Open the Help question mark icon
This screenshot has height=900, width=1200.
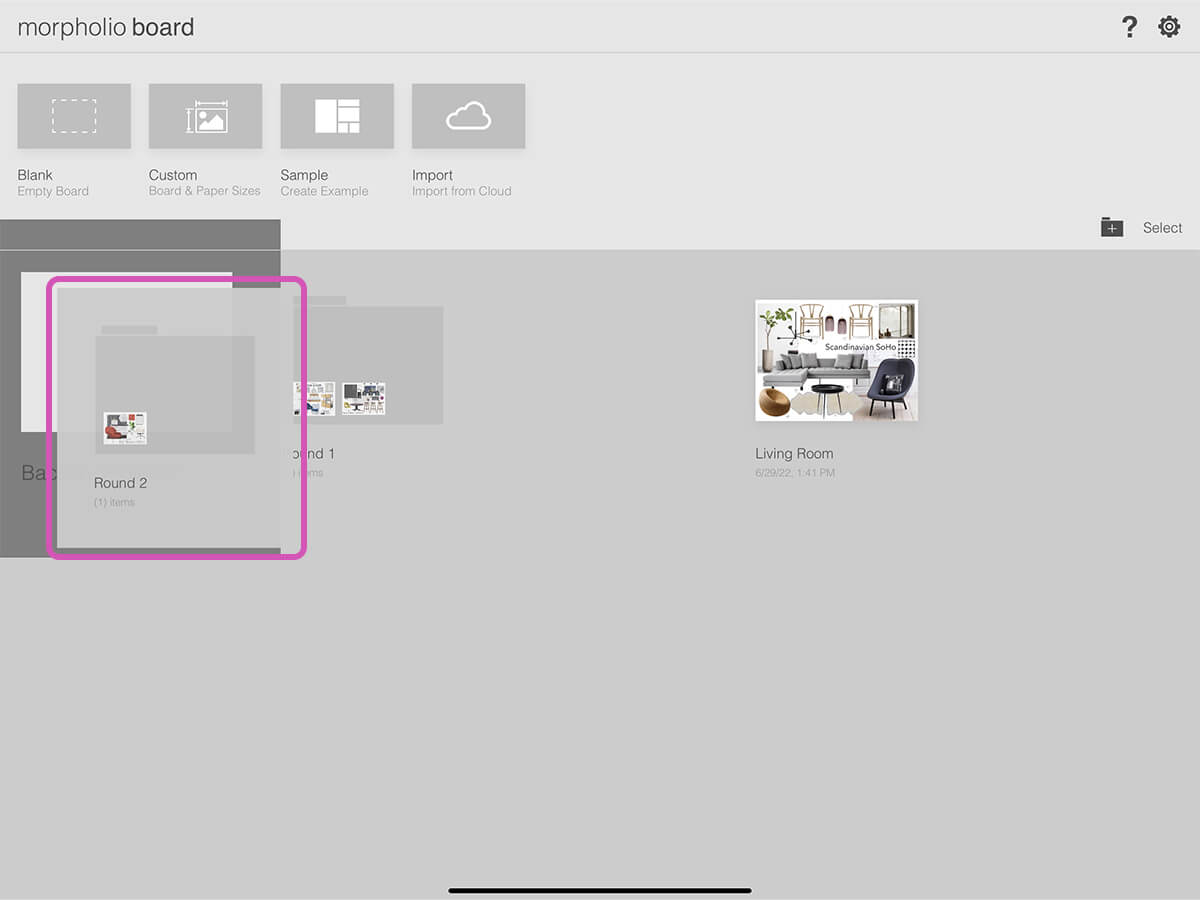coord(1129,27)
